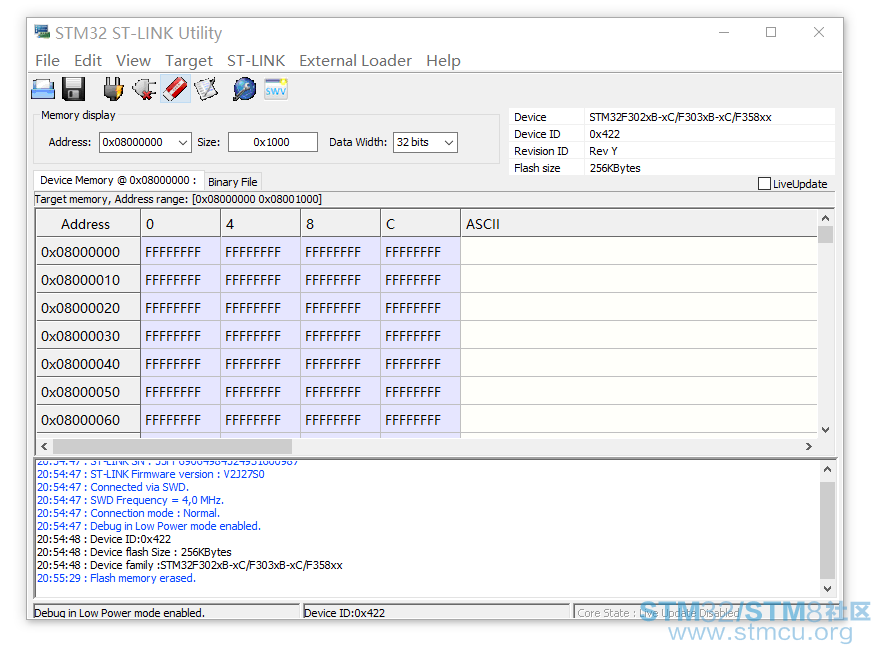Select address row 0x08000000
877x657 pixels.
[88, 252]
